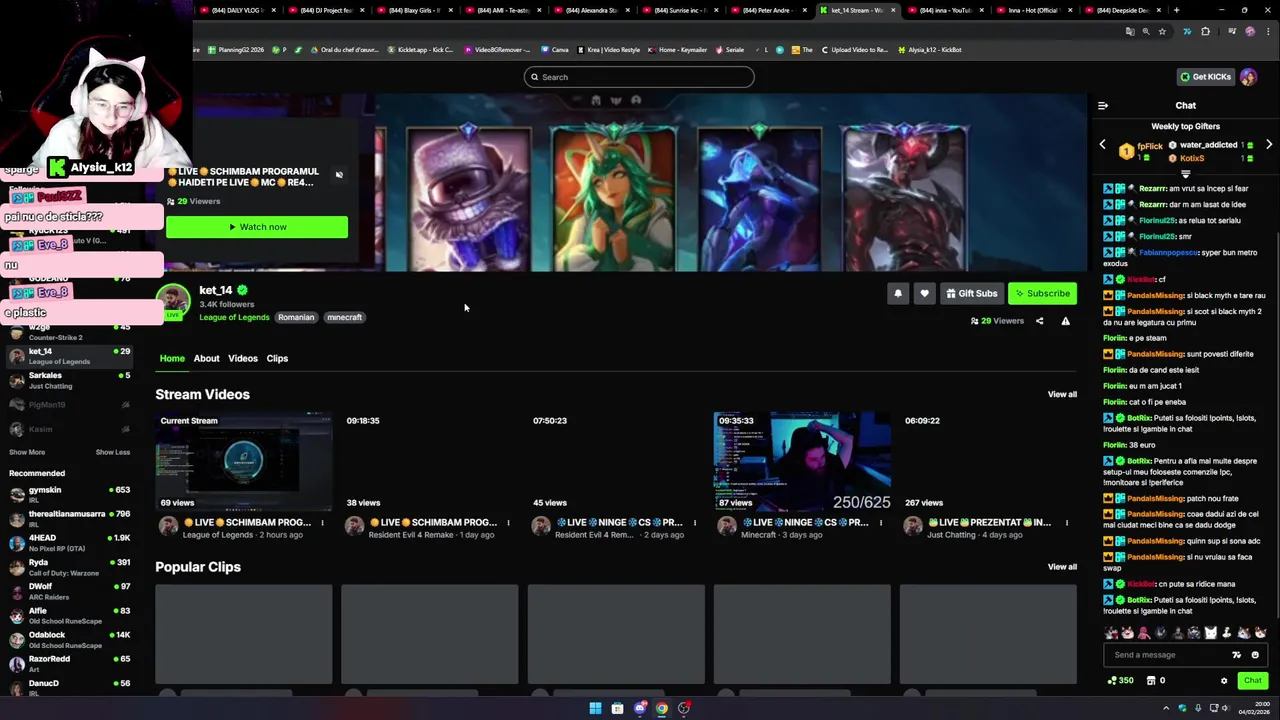This screenshot has height=720, width=1280.
Task: Open the user profile avatar at top right
Action: pyautogui.click(x=1249, y=77)
